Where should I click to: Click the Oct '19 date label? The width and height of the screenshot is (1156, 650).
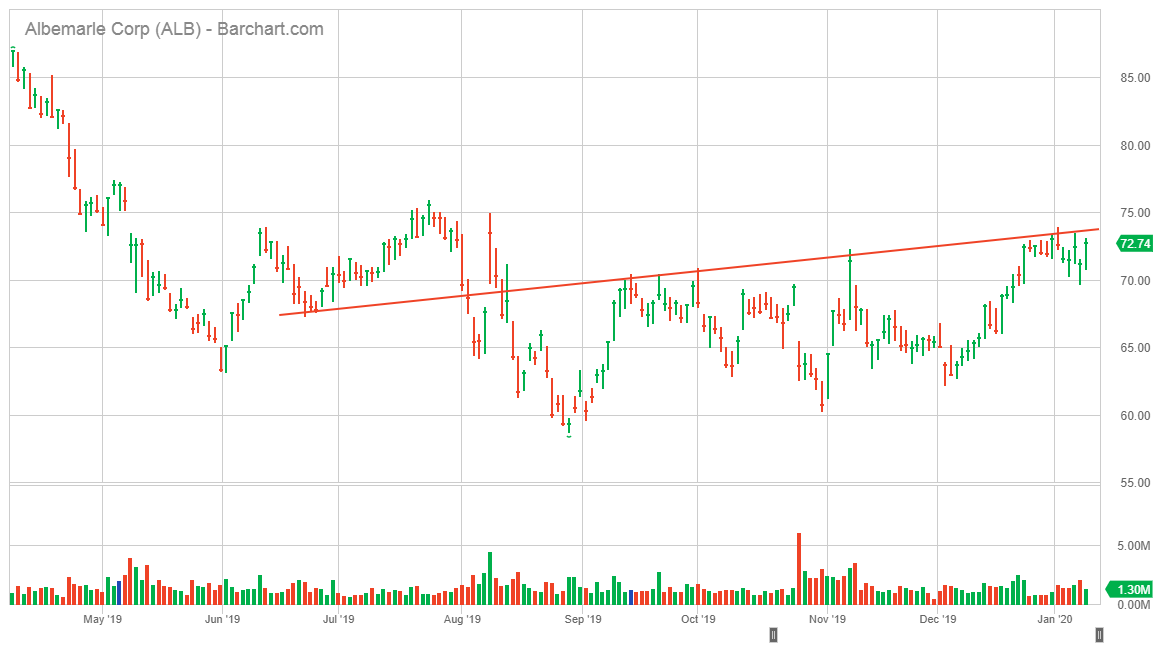(698, 619)
